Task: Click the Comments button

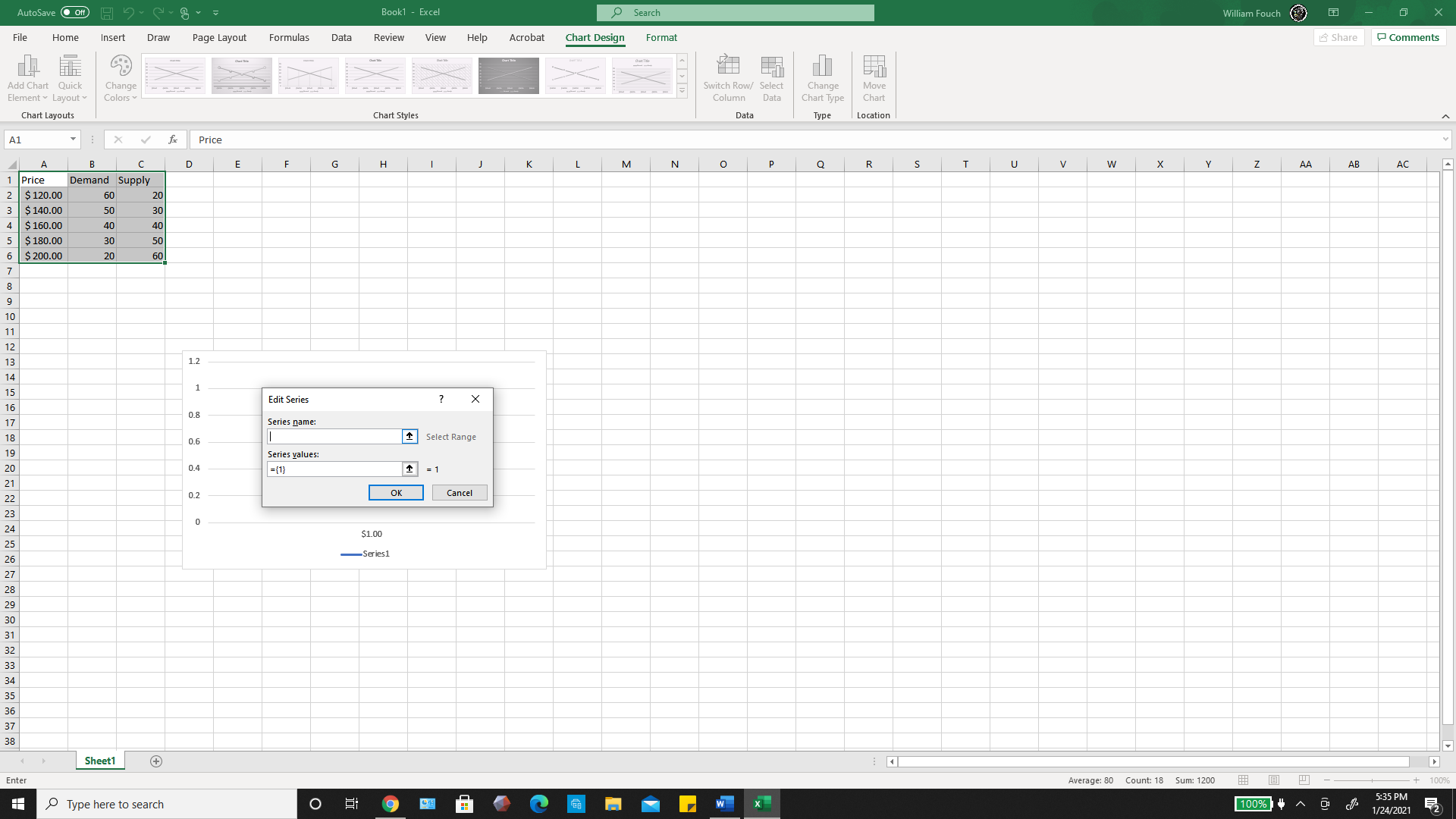Action: click(x=1408, y=37)
